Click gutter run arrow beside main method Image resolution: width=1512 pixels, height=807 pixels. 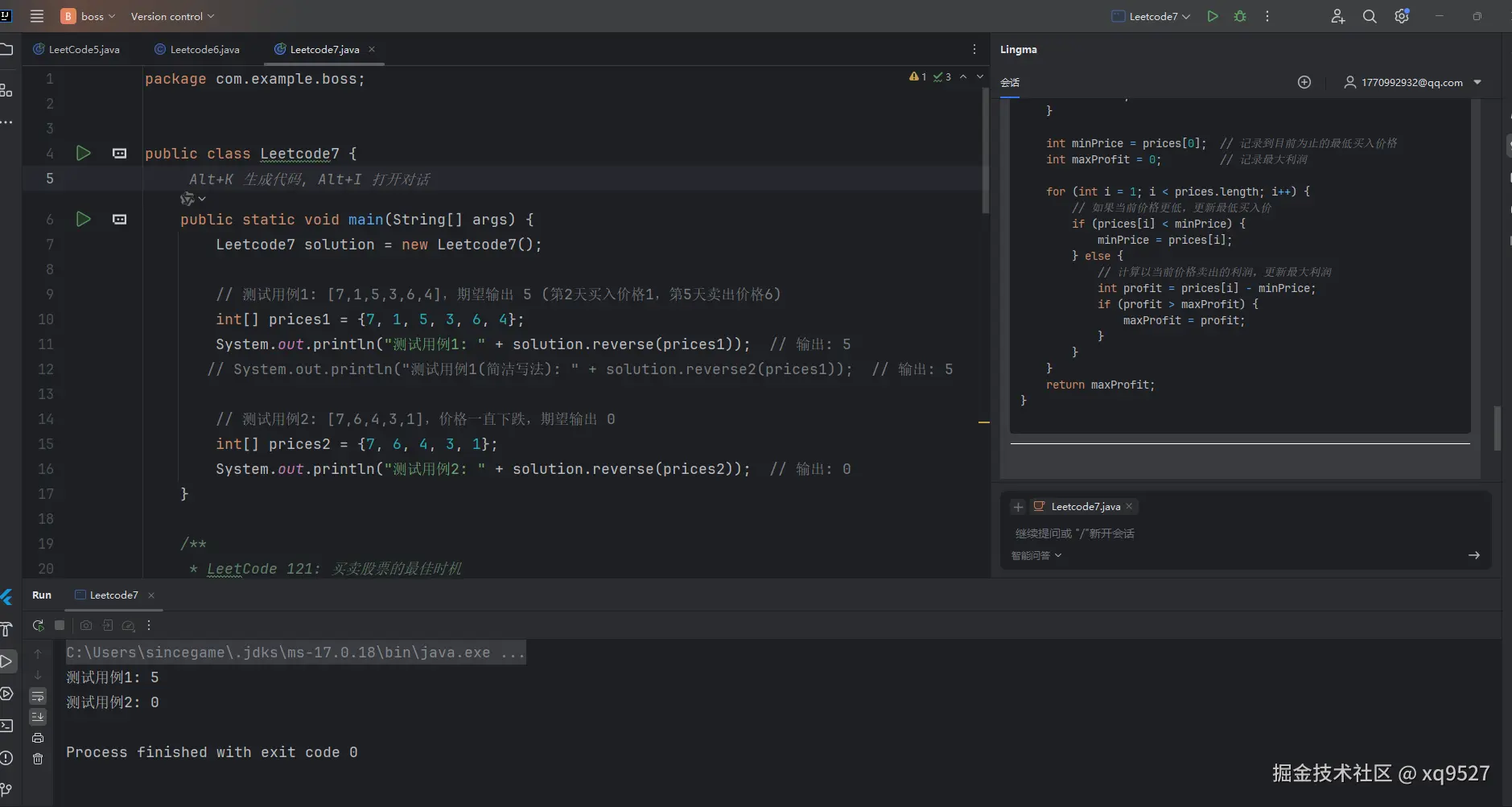click(83, 219)
